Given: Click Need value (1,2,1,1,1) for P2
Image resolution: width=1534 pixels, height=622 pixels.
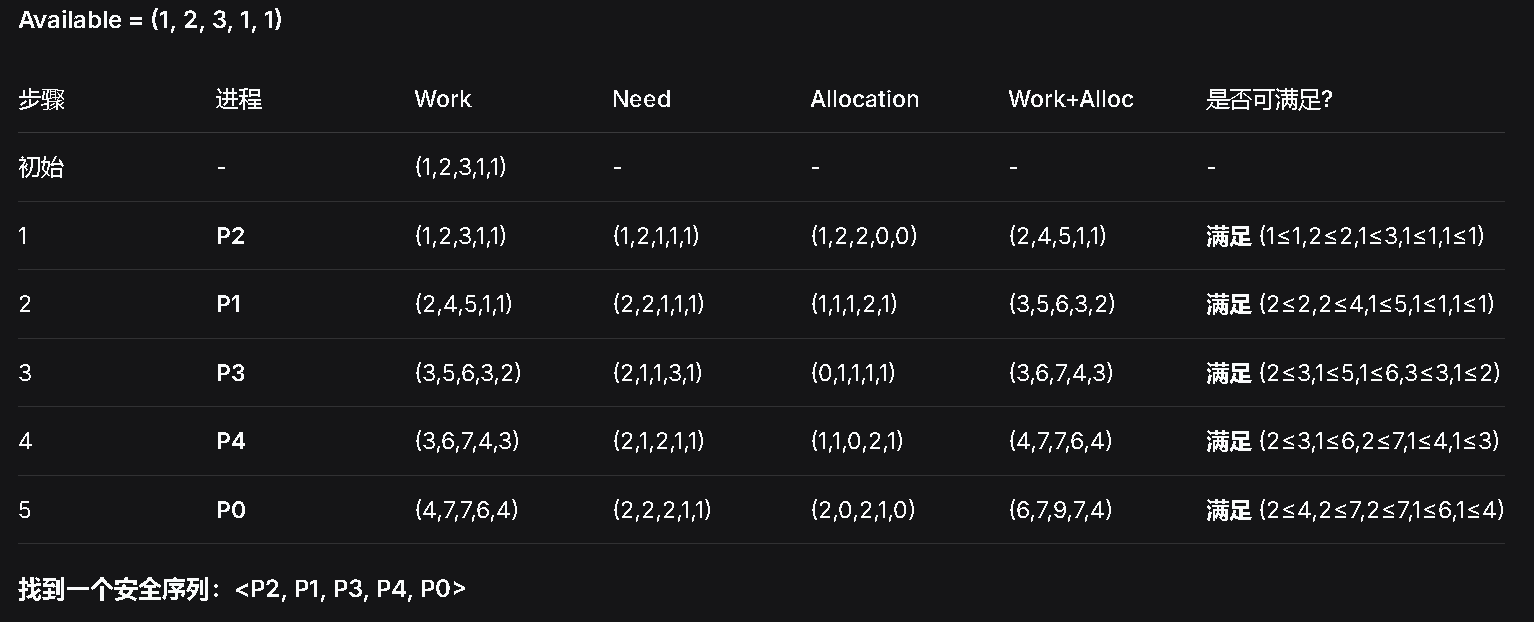Looking at the screenshot, I should [x=656, y=236].
